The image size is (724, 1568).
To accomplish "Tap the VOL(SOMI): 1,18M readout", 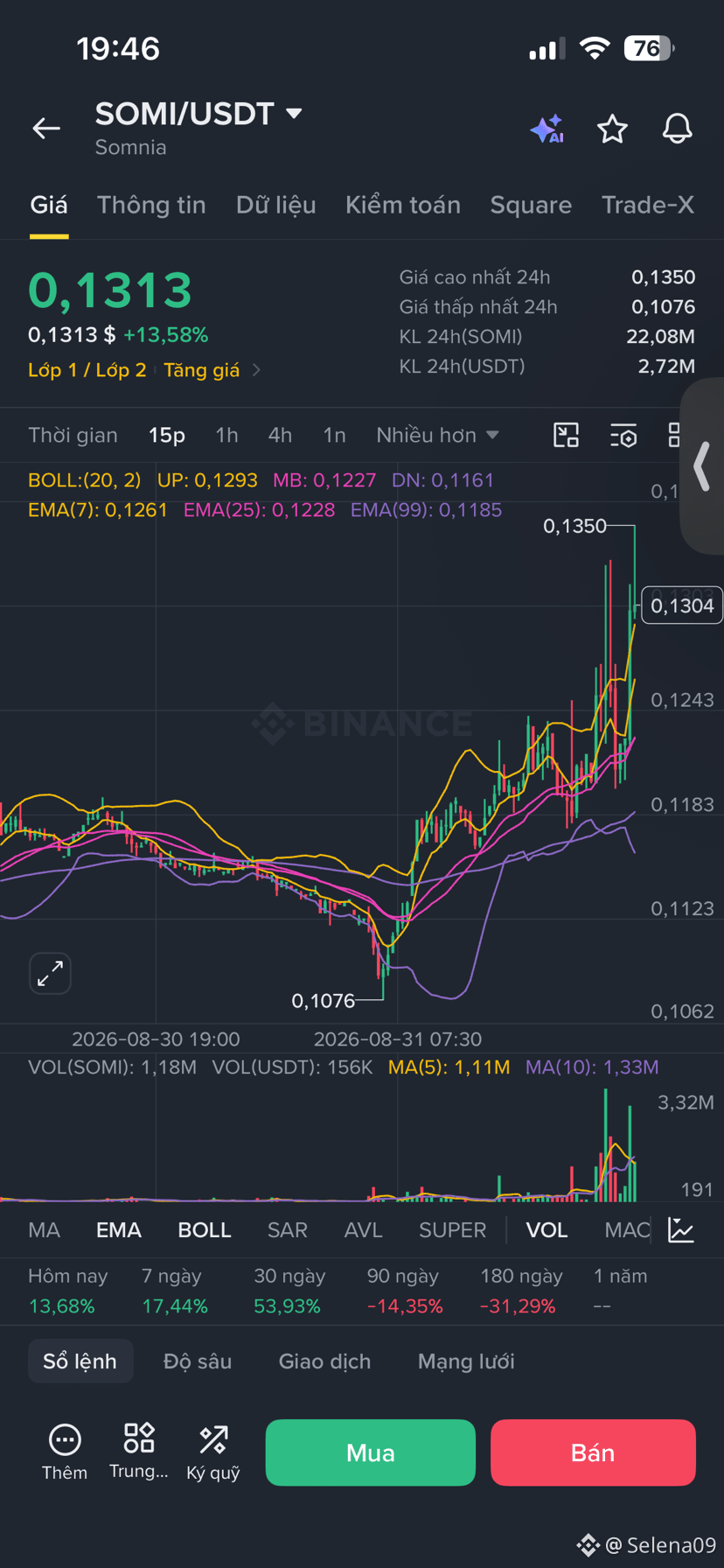I will coord(112,1067).
